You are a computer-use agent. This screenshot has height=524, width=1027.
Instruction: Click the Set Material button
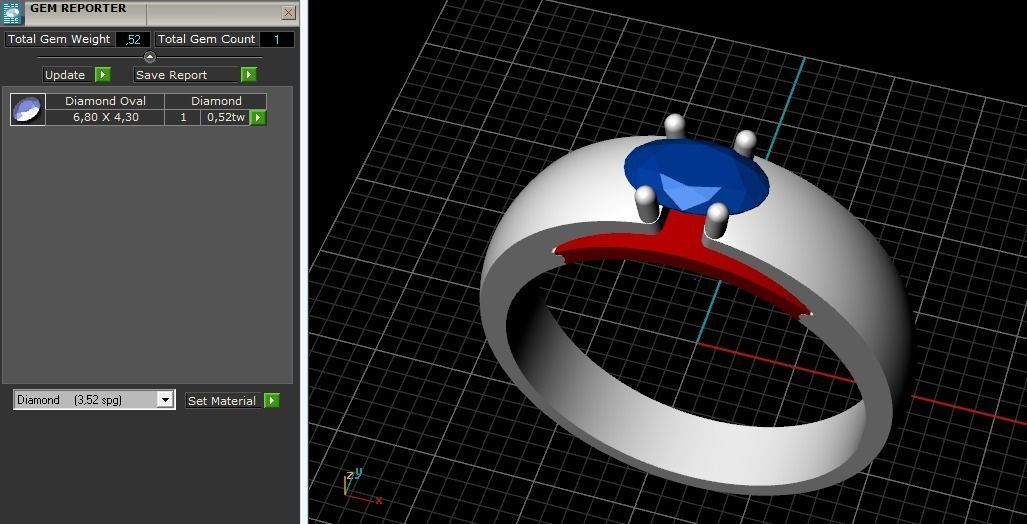tap(221, 401)
